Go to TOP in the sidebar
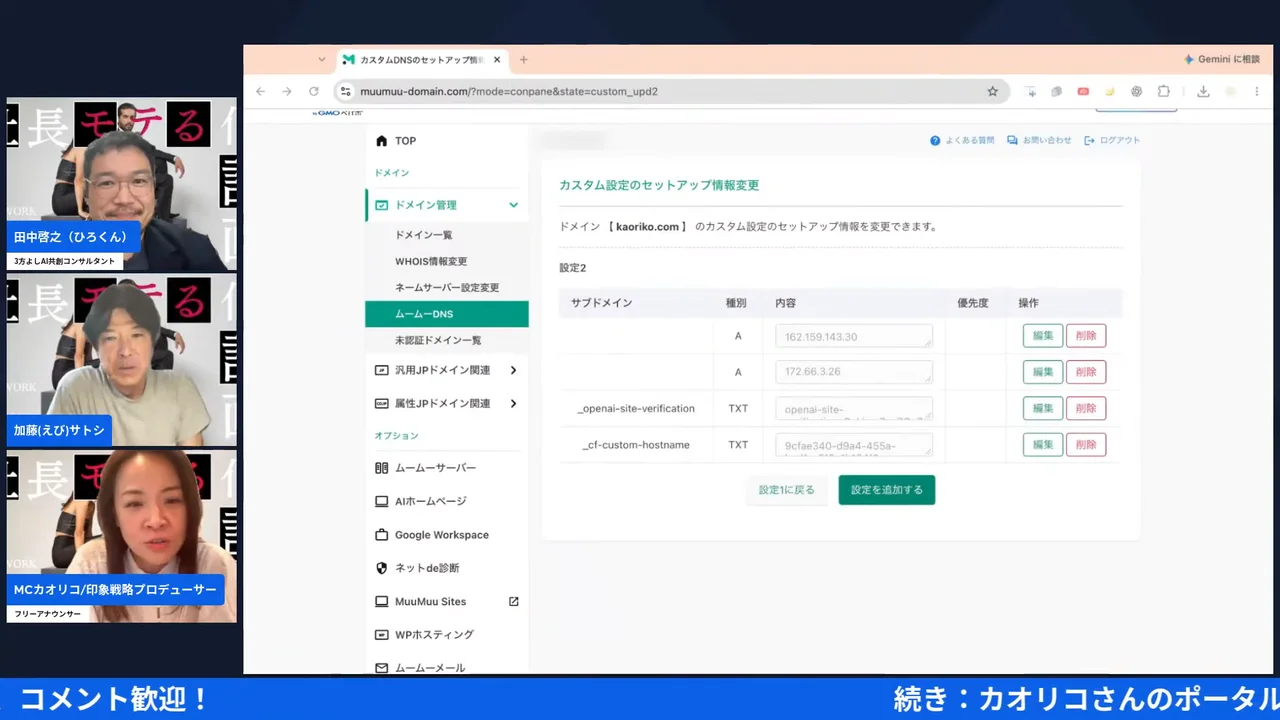This screenshot has height=720, width=1280. [x=405, y=141]
